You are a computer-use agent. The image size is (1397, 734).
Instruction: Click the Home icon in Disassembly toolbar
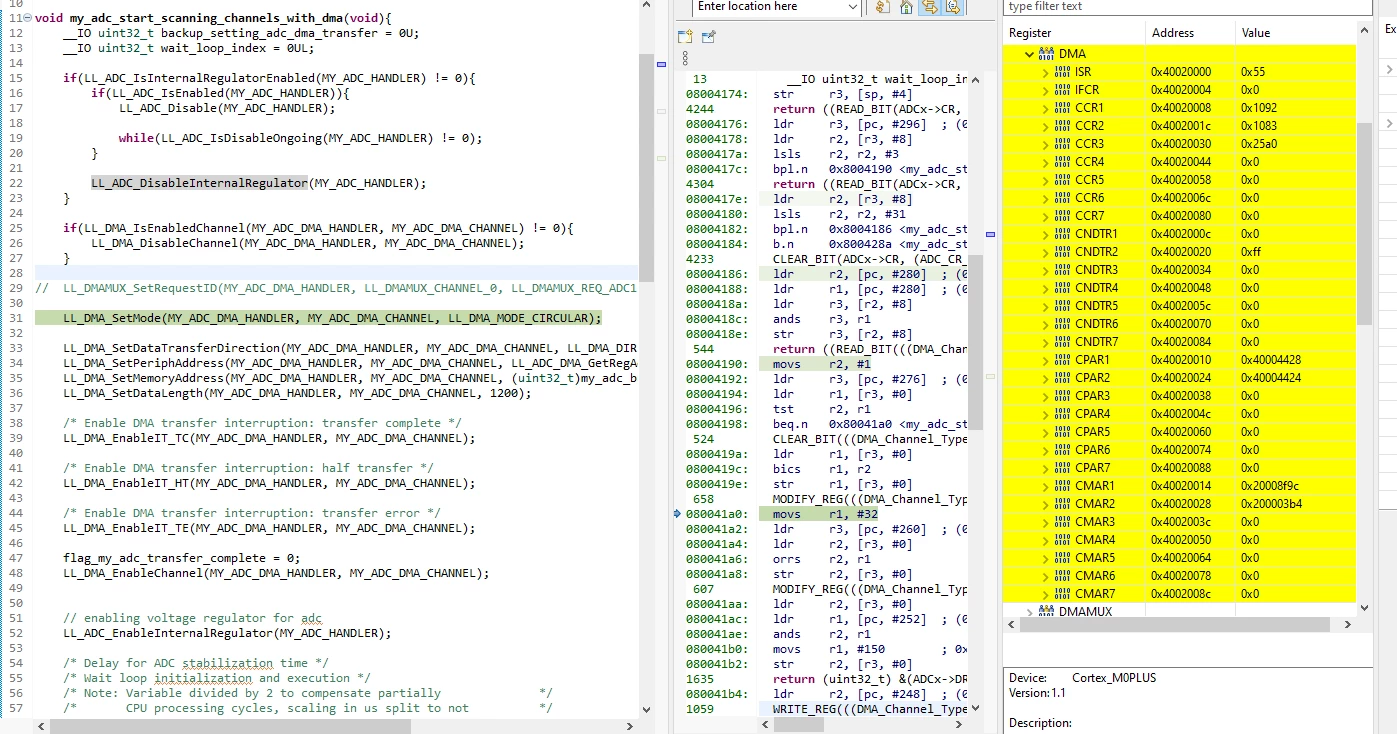[906, 7]
